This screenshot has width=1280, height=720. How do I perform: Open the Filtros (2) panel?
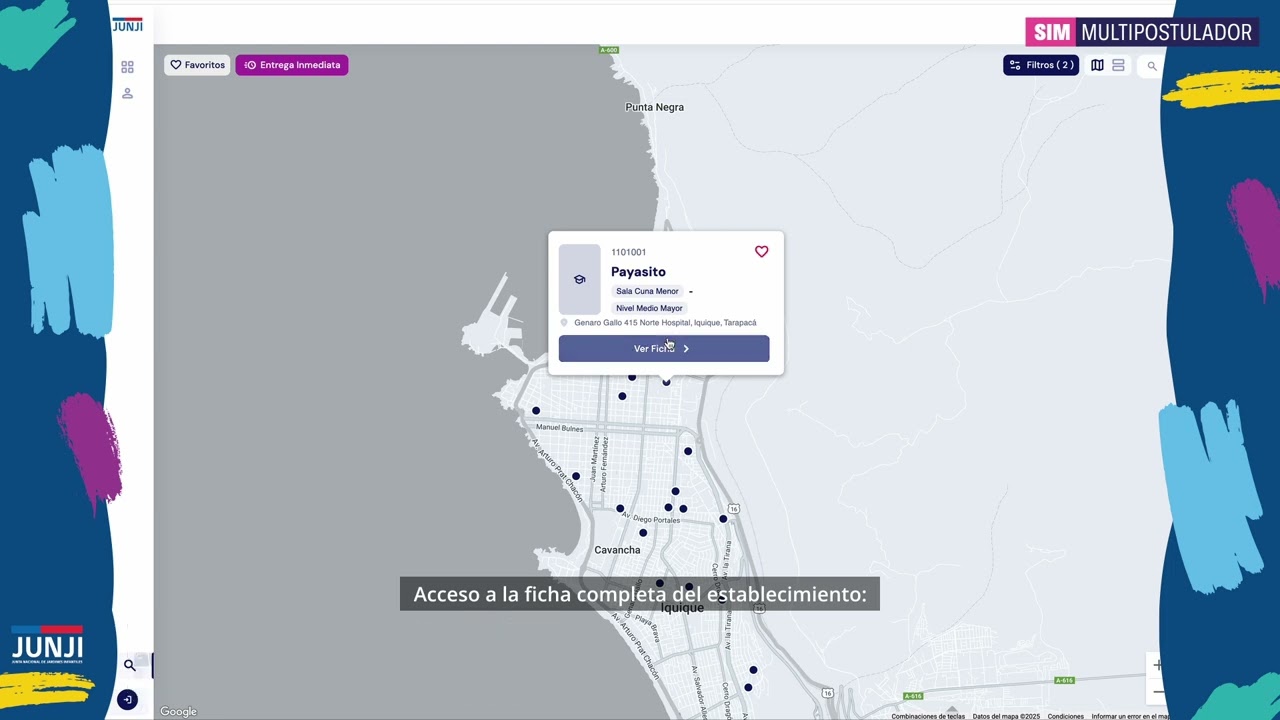coord(1041,65)
